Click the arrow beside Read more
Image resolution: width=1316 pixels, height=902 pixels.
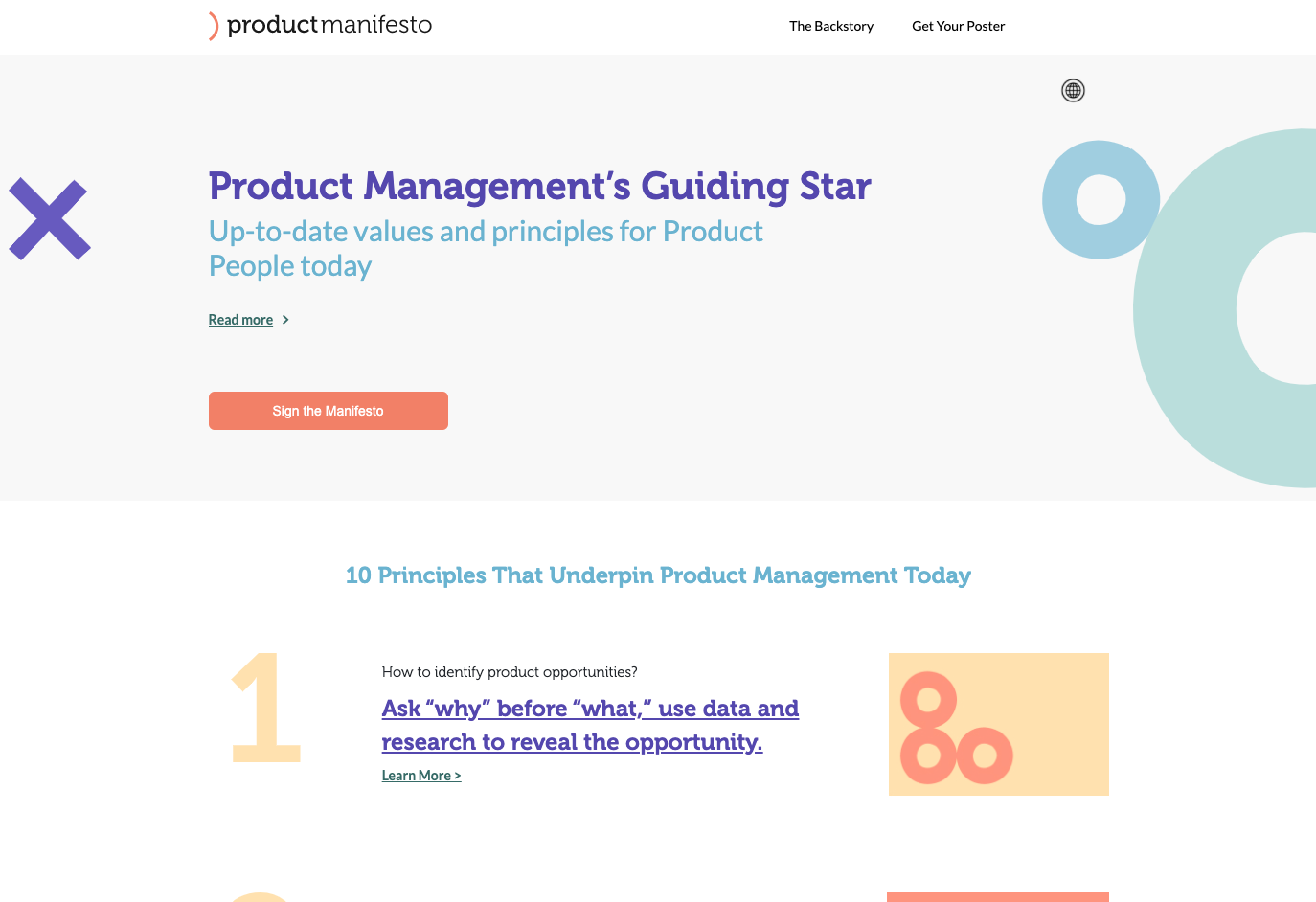(x=285, y=320)
